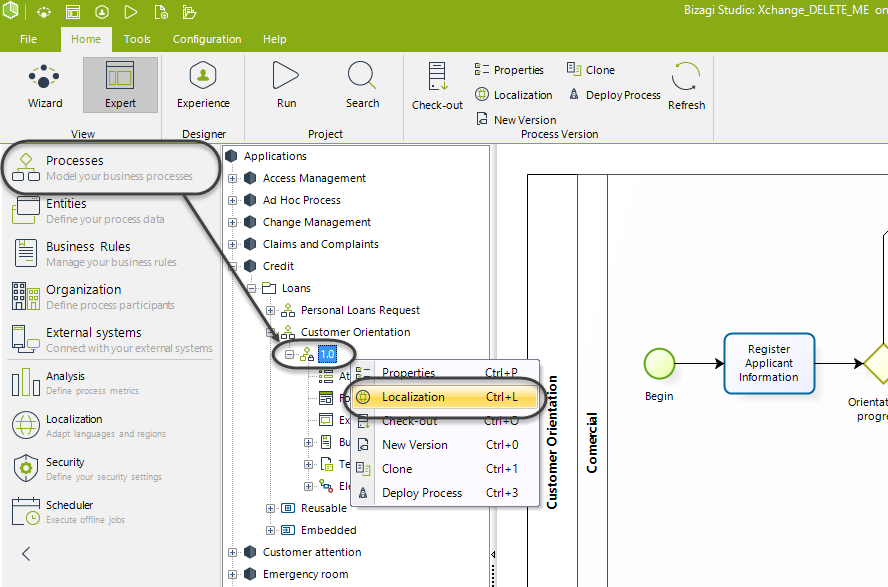
Task: Expand the Ad Hoc Process node
Action: click(x=232, y=200)
